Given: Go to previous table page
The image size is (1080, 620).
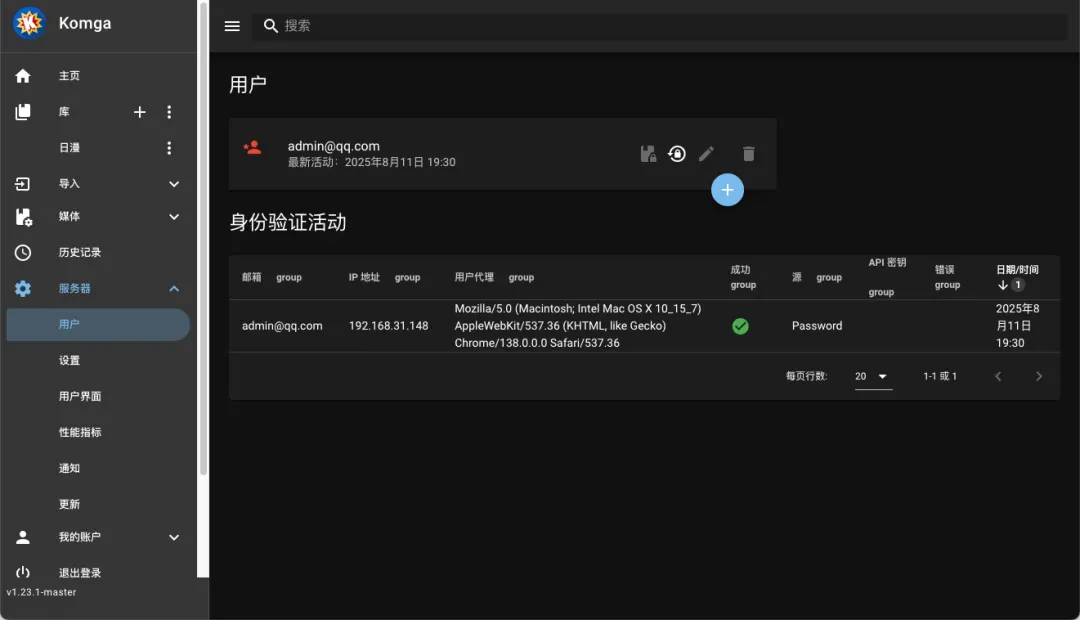Looking at the screenshot, I should [x=998, y=376].
